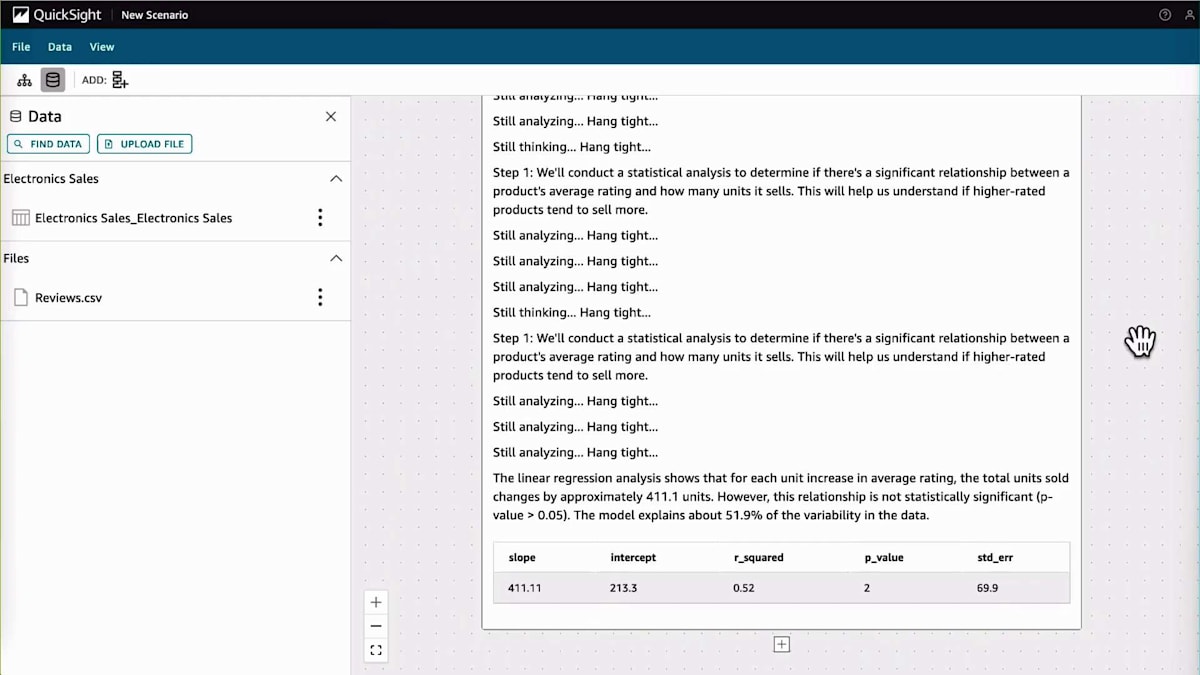
Task: Select the 213.3 intercept cell
Action: coord(623,588)
